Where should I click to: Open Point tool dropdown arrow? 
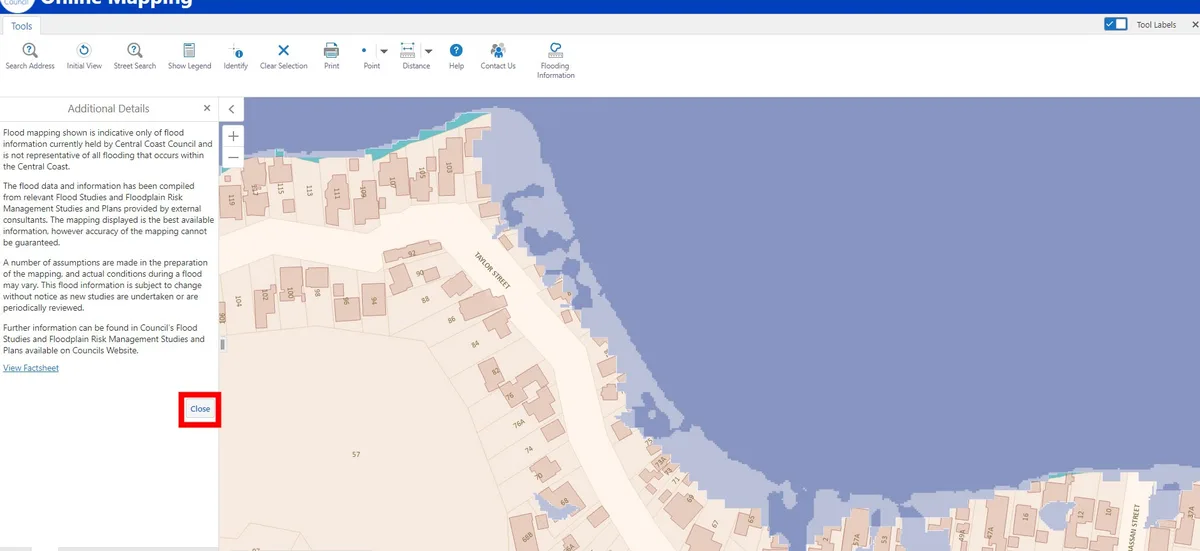[384, 51]
